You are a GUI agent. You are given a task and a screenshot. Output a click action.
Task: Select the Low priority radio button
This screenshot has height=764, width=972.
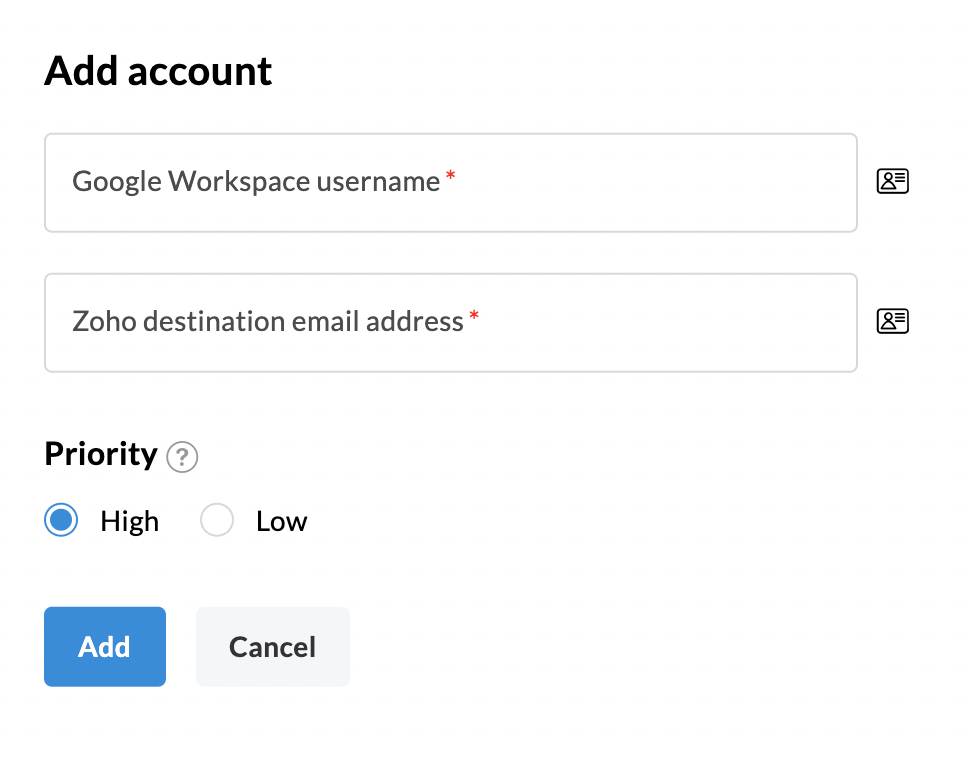[x=217, y=520]
